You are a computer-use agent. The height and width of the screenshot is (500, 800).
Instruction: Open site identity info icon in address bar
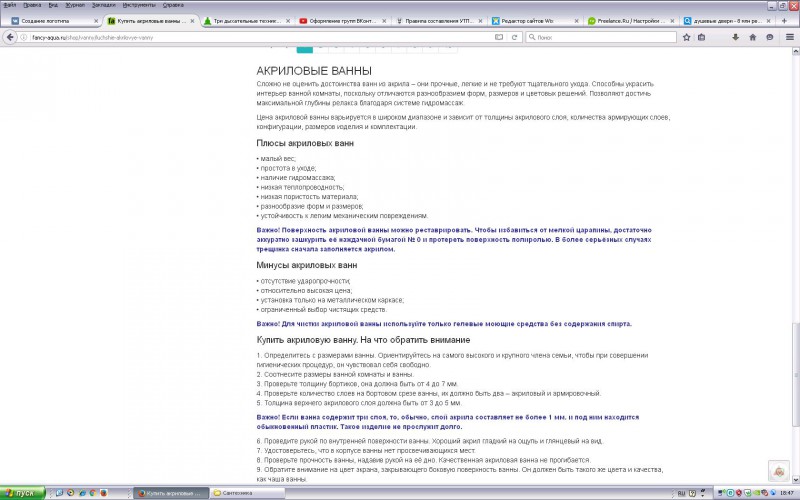(23, 37)
